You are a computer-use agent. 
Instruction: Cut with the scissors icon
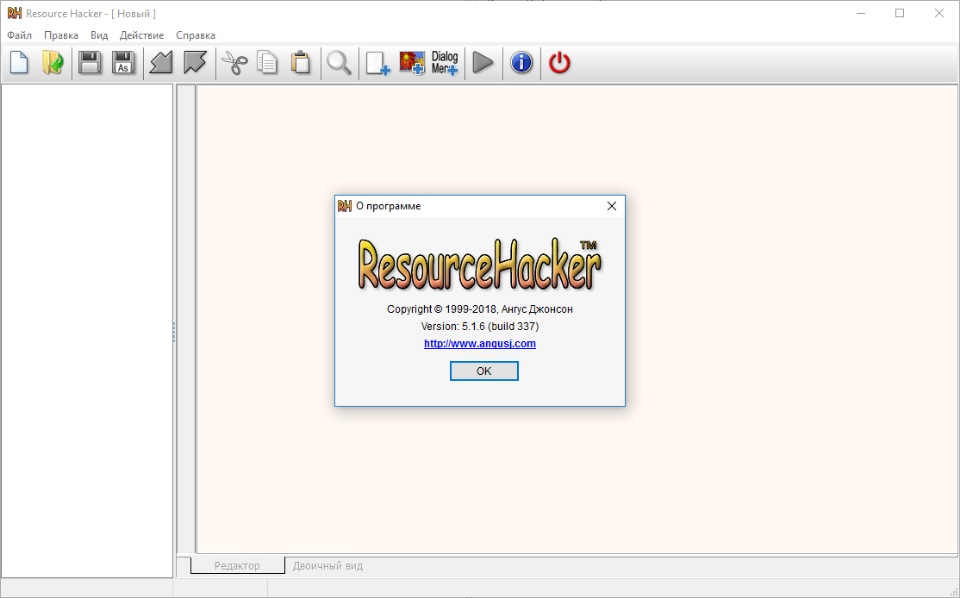(x=234, y=62)
